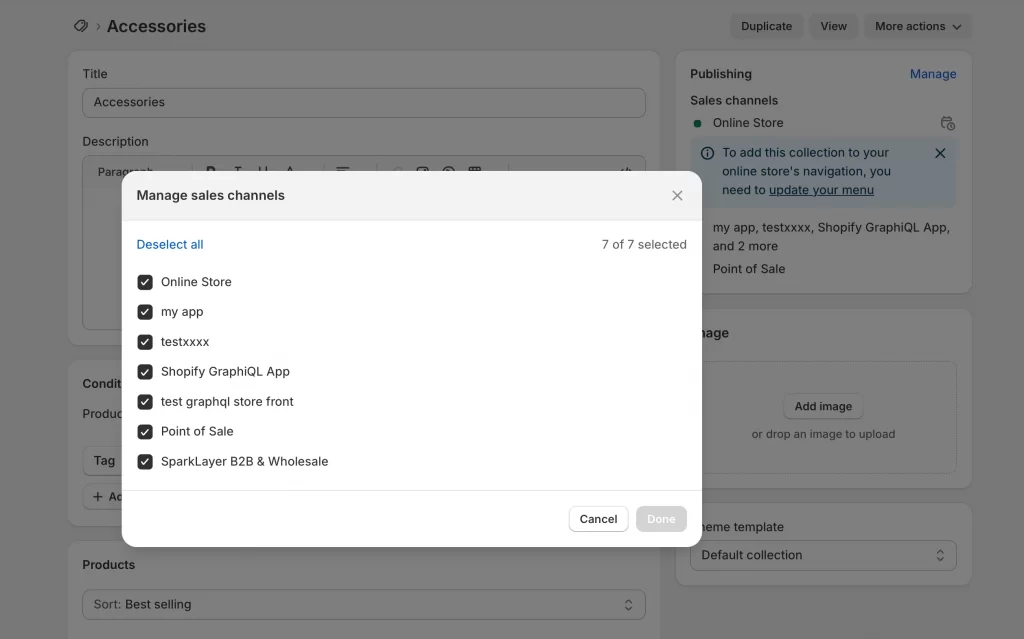Uncheck the Online Store checkbox

coord(145,282)
